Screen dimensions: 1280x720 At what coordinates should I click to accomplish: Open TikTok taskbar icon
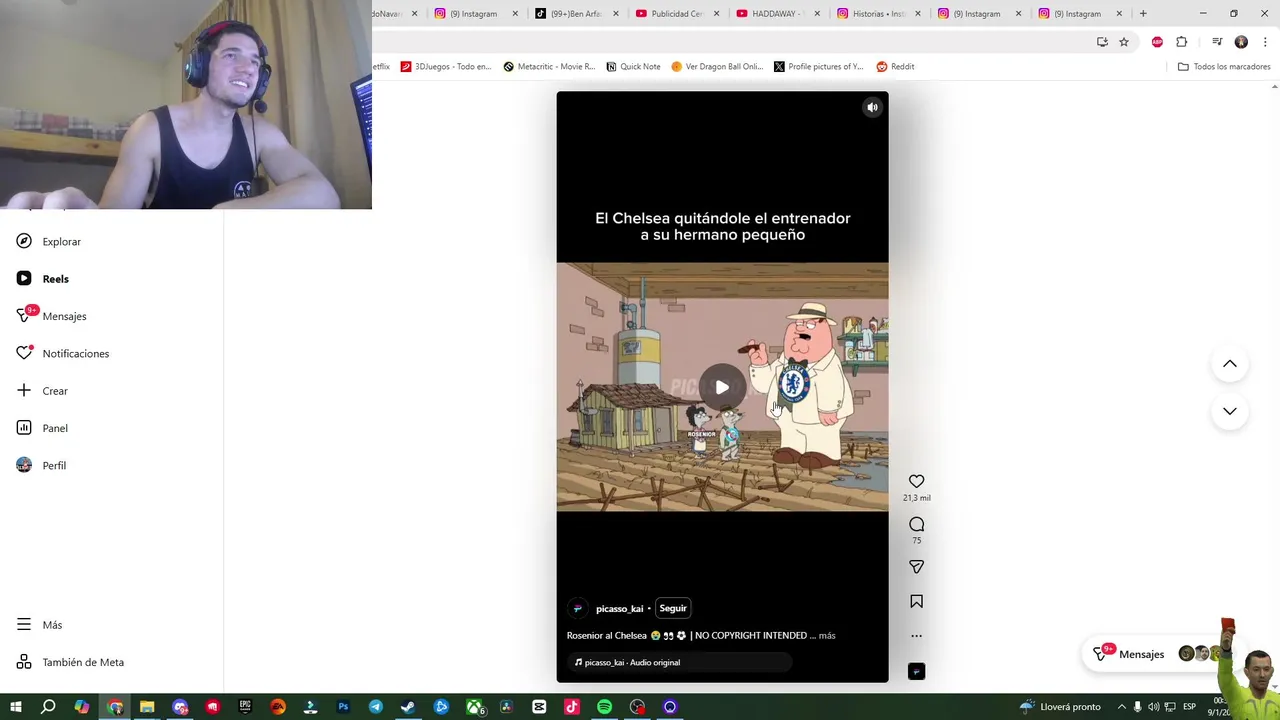pos(572,707)
